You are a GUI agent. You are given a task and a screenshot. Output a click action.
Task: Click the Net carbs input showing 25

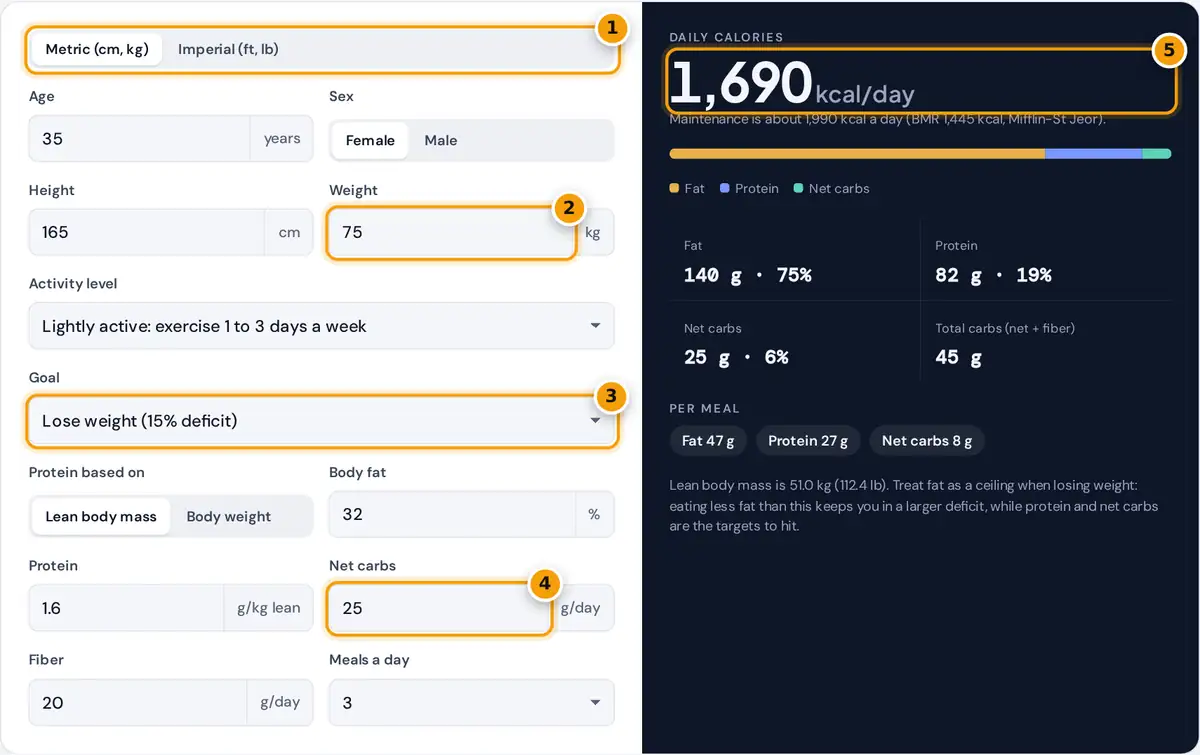(x=440, y=608)
